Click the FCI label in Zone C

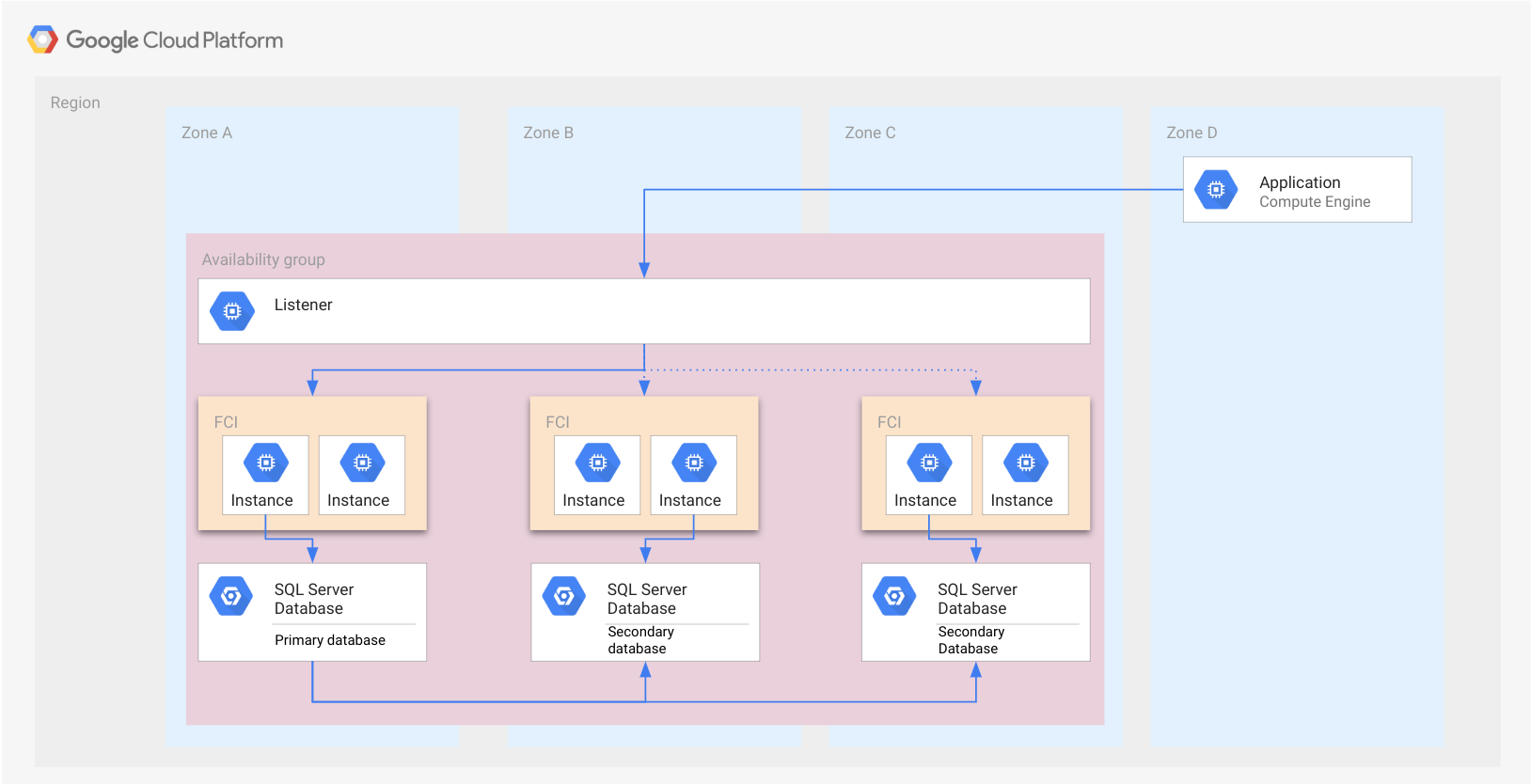point(889,422)
